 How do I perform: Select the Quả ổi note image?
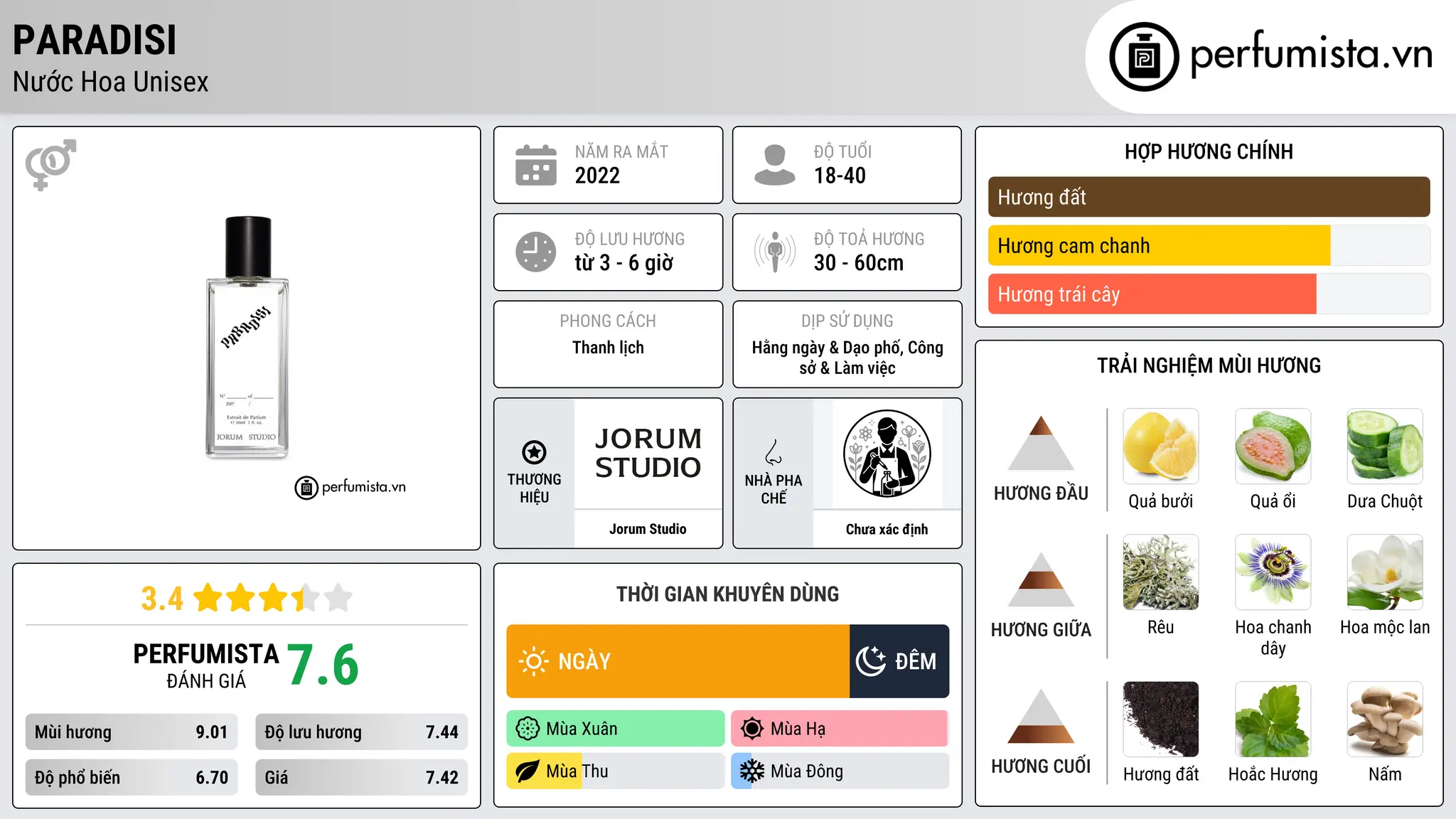(1273, 446)
